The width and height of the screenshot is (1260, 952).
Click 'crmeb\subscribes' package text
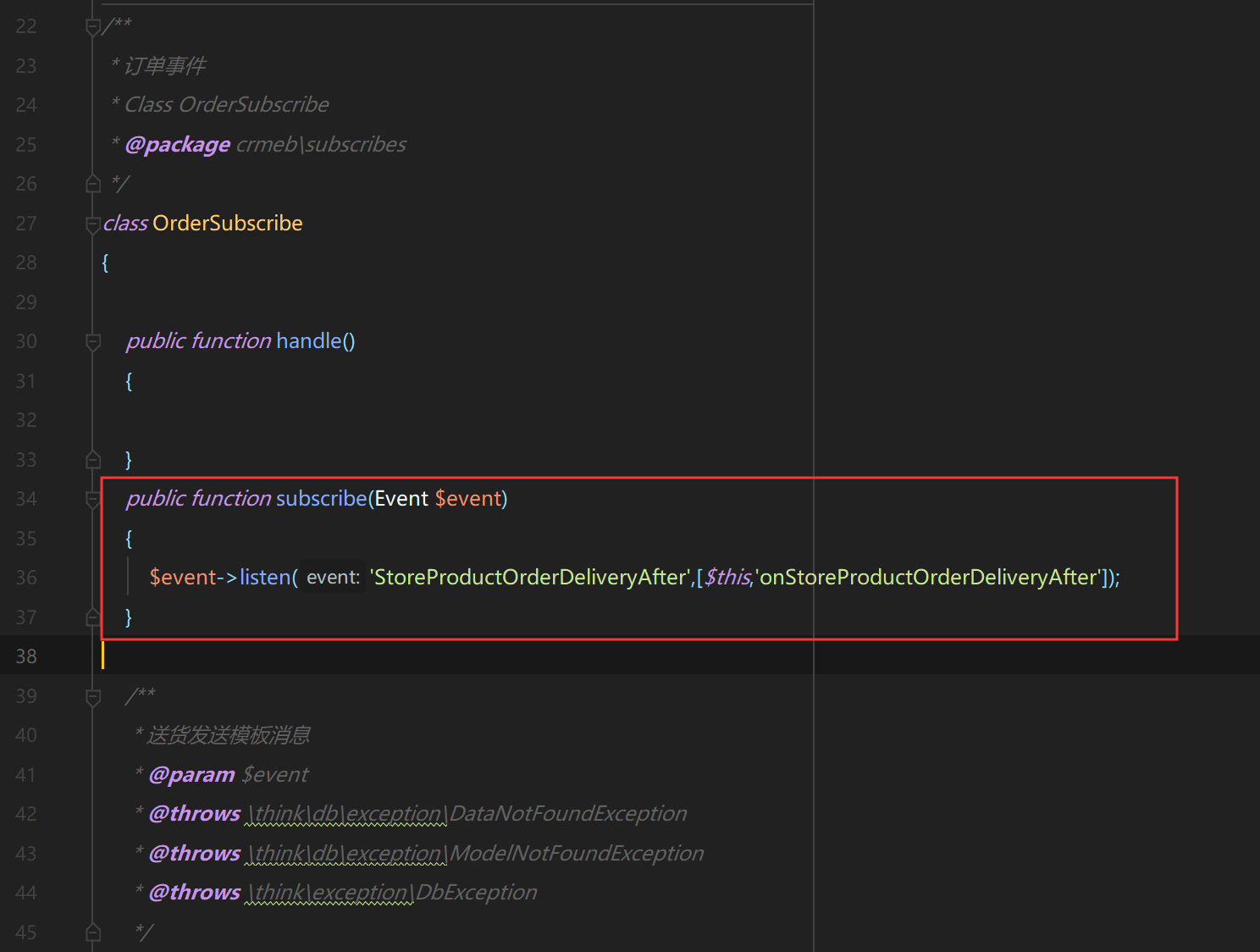[321, 144]
